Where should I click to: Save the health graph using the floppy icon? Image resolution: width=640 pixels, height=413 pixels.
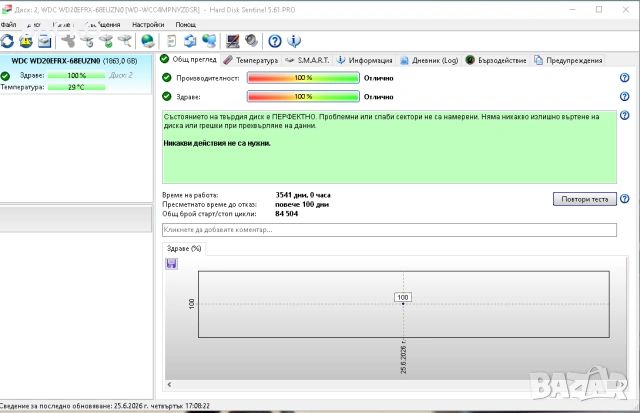(x=171, y=264)
